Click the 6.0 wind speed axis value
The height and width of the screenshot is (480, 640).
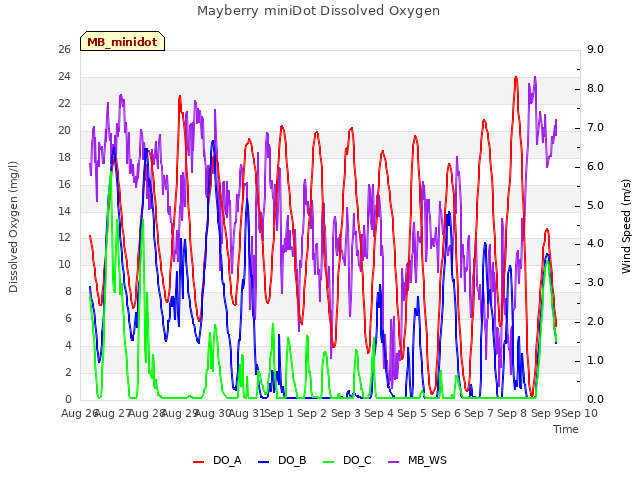click(595, 166)
